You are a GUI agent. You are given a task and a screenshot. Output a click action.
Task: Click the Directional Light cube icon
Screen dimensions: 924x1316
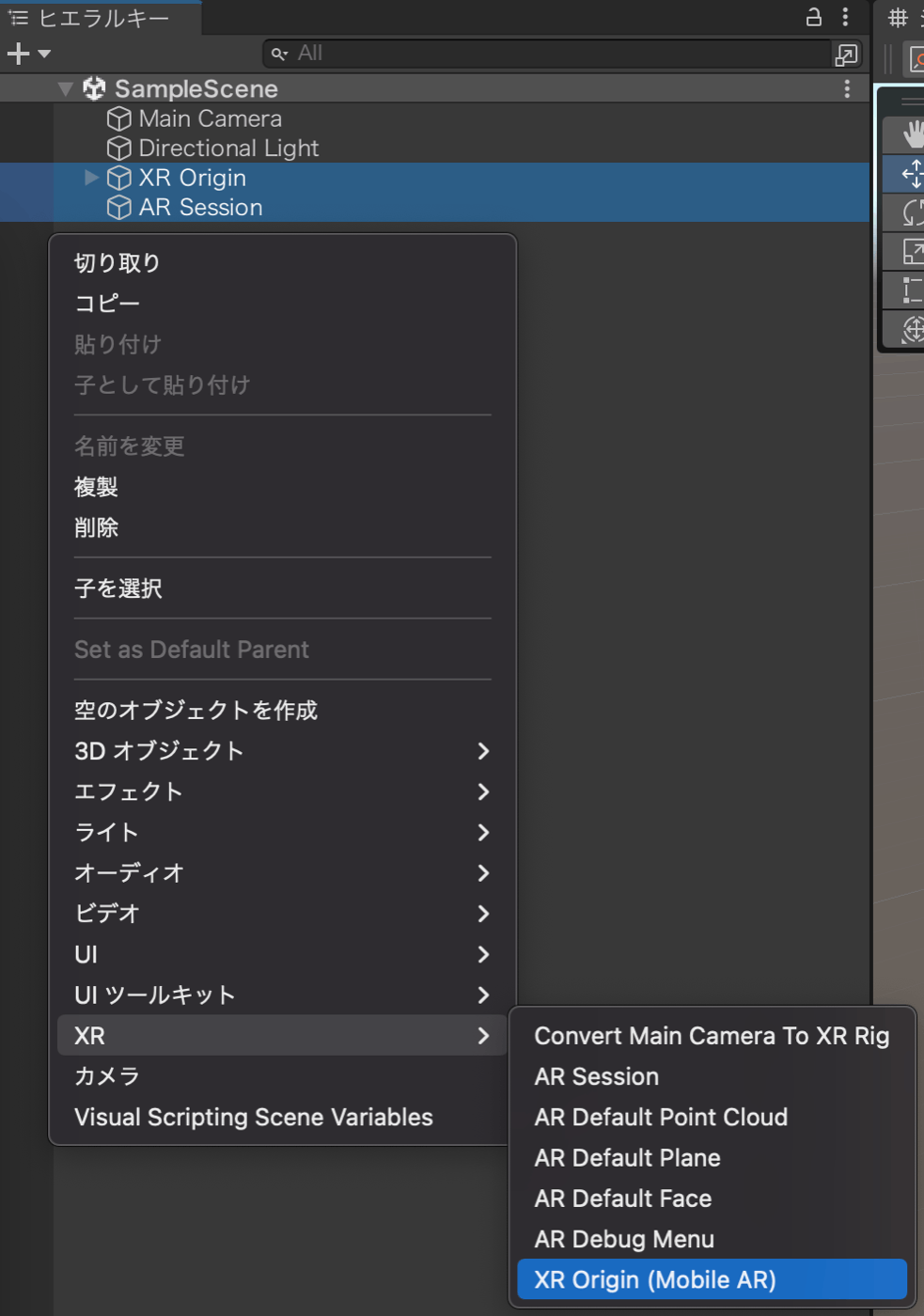coord(119,148)
